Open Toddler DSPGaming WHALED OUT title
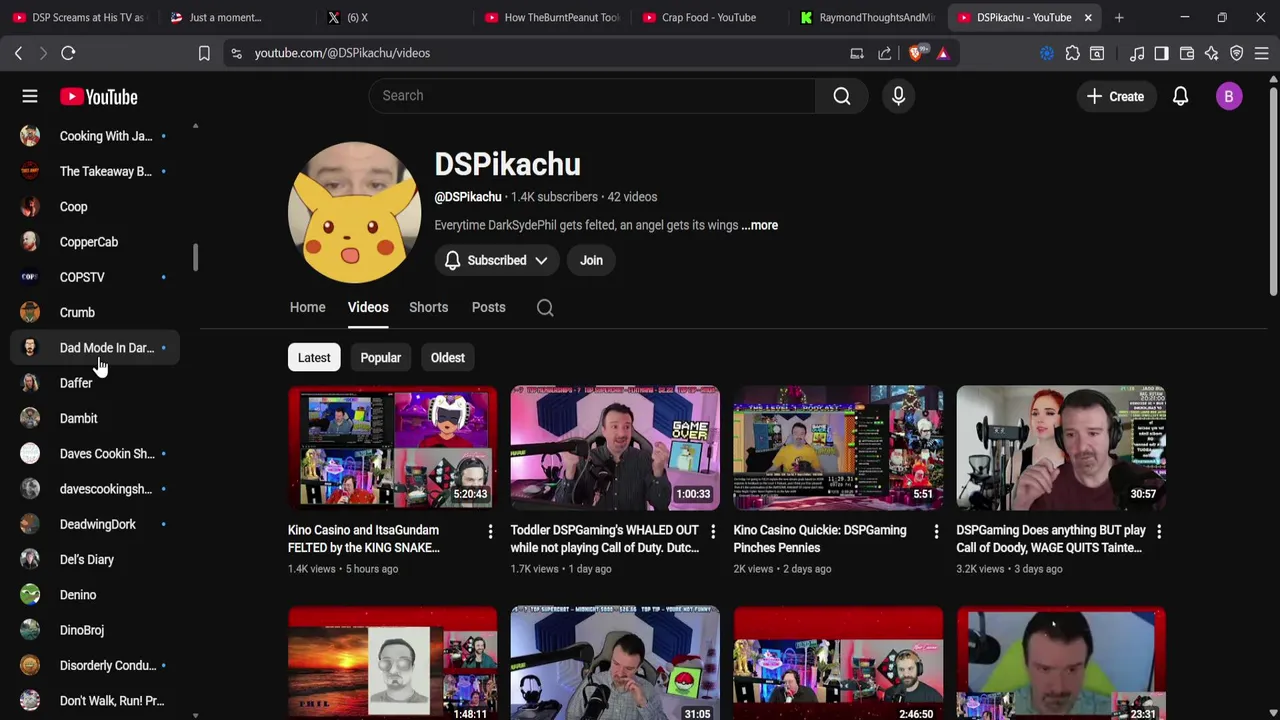Image resolution: width=1280 pixels, height=720 pixels. (605, 539)
